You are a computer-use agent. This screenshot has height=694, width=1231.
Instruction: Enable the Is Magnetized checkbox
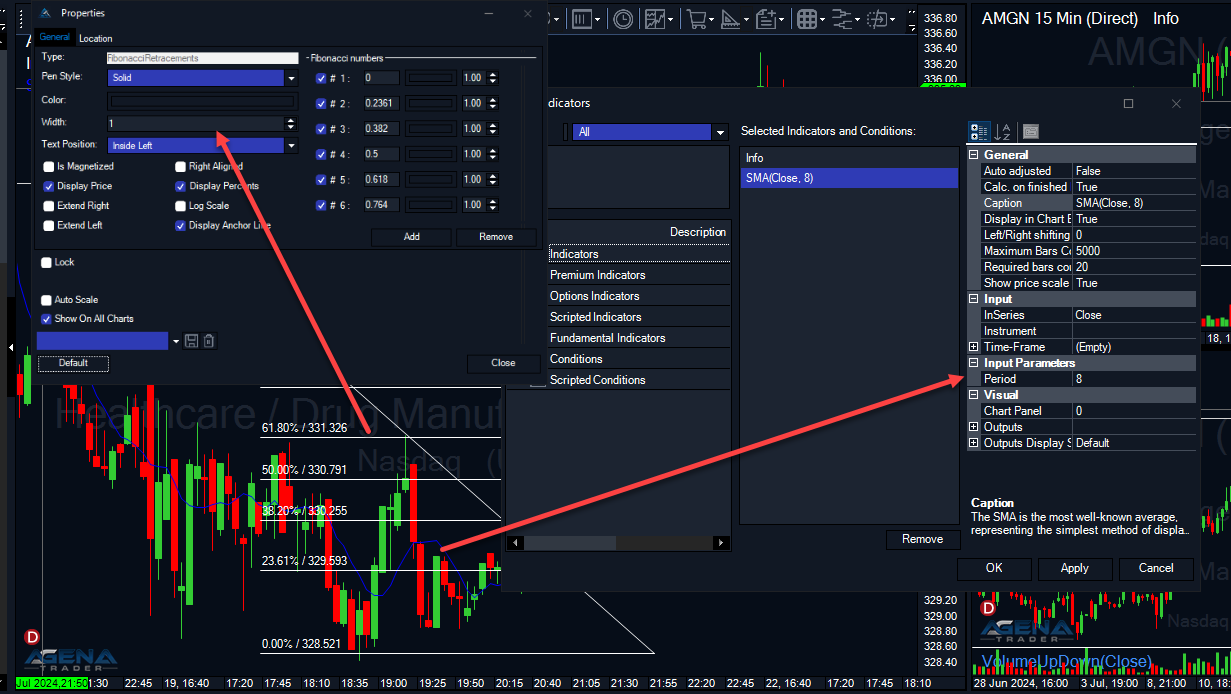click(x=49, y=167)
